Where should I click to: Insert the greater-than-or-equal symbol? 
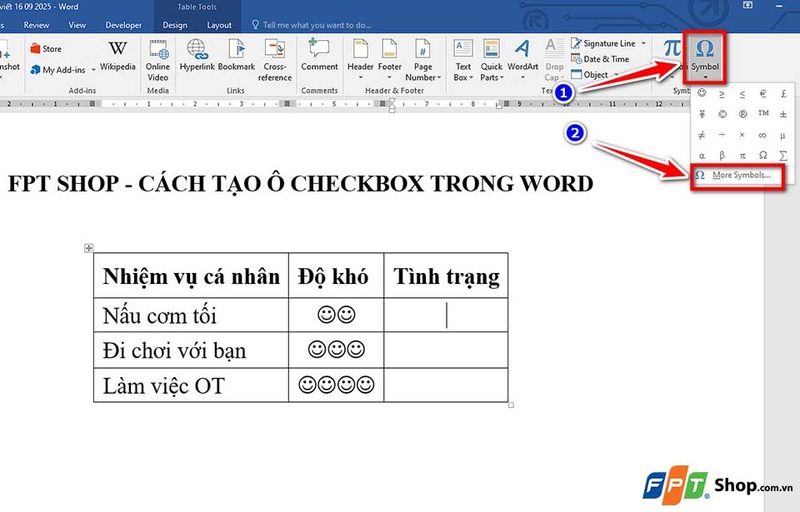click(722, 93)
